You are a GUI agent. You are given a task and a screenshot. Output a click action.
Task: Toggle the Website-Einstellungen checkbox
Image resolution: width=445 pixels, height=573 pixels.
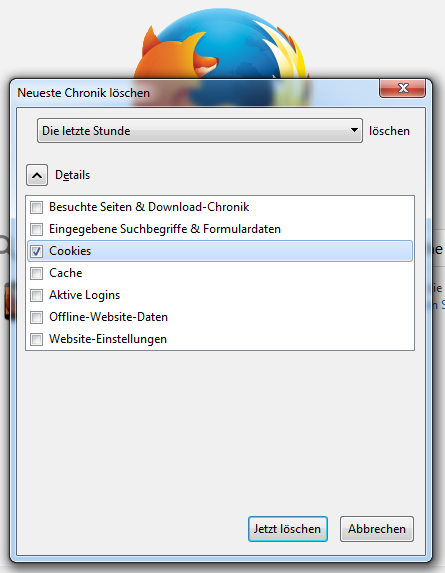(x=37, y=339)
